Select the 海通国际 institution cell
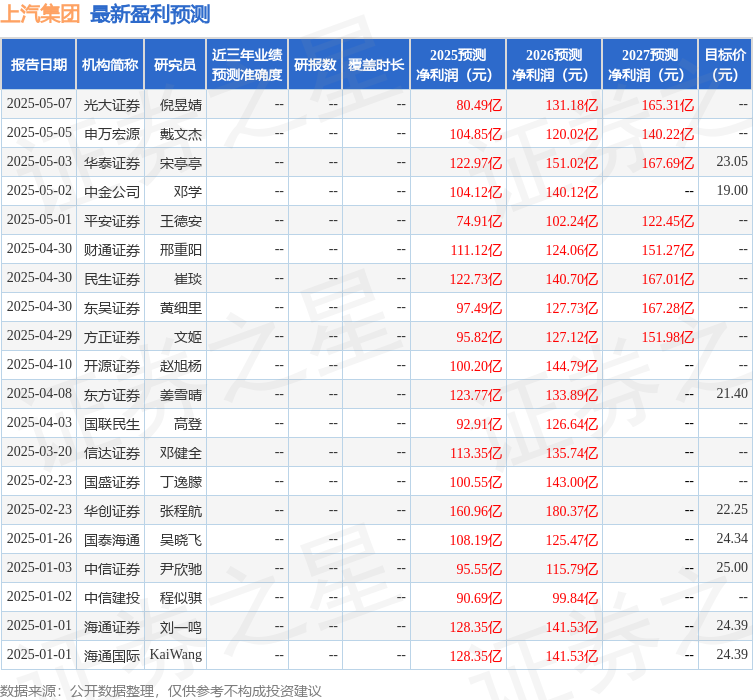 click(112, 656)
